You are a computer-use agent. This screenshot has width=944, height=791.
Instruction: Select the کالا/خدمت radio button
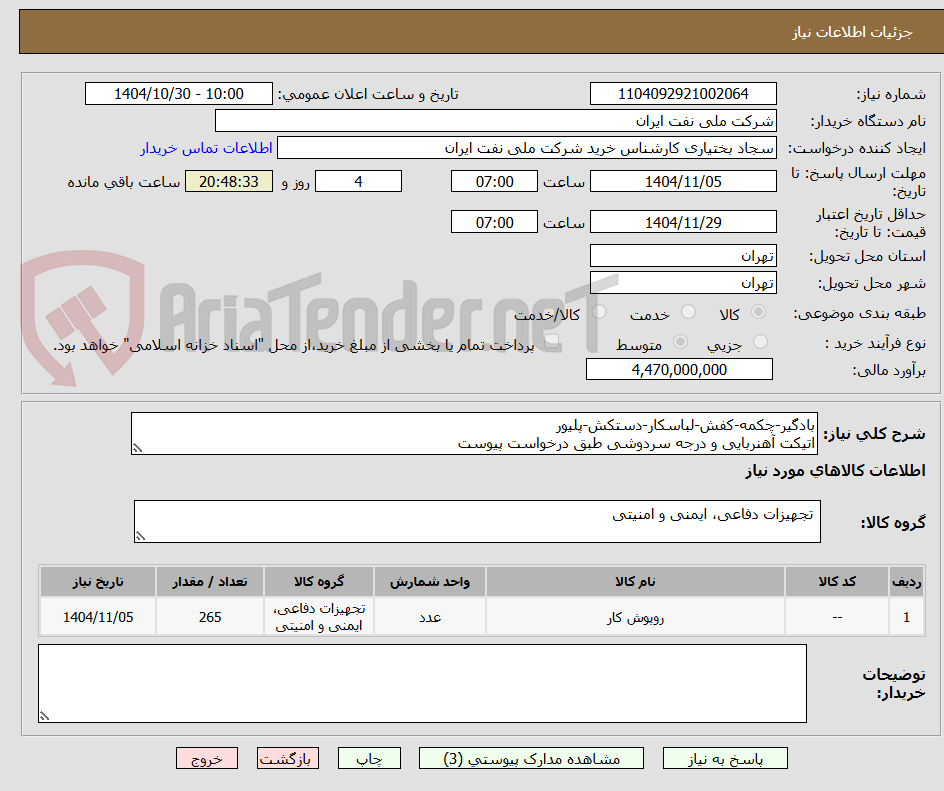(x=599, y=312)
